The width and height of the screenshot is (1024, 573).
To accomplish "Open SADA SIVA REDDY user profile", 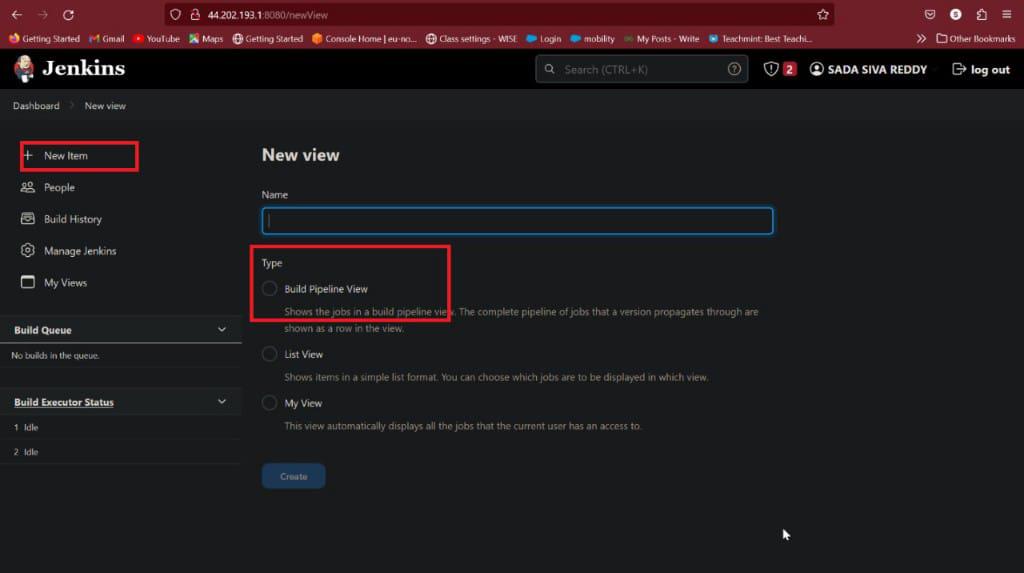I will click(x=868, y=69).
